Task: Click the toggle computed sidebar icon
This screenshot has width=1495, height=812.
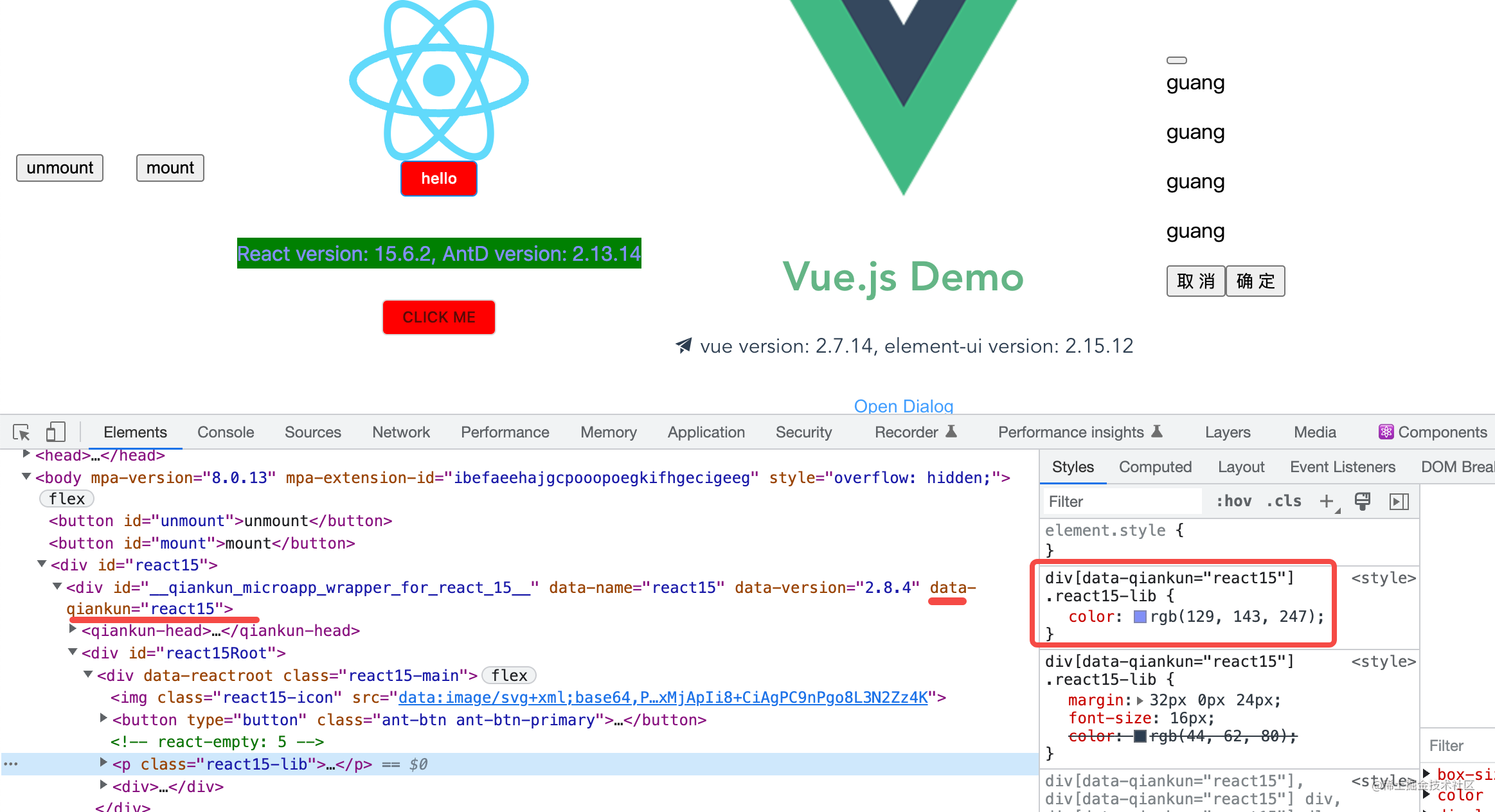Action: pyautogui.click(x=1399, y=501)
